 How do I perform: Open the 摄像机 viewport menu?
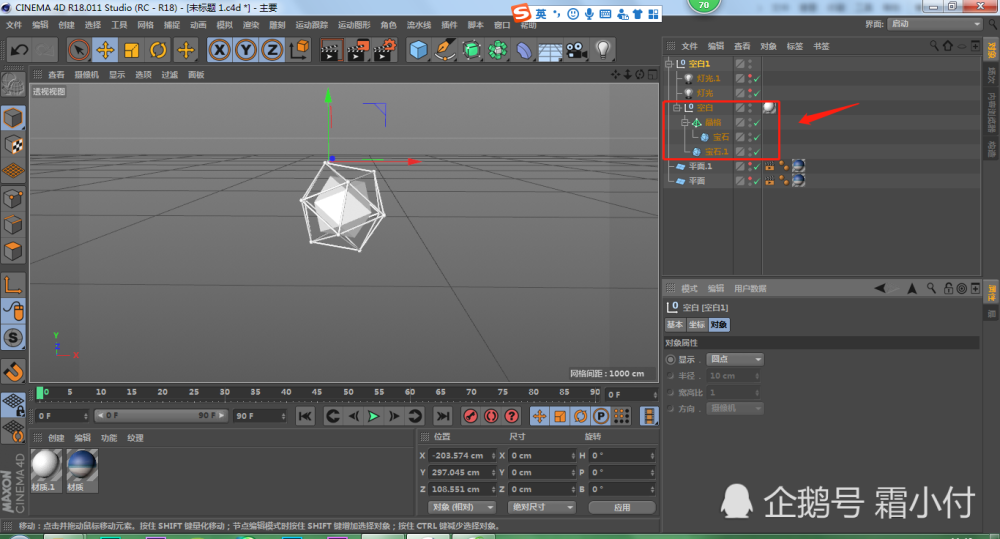(86, 75)
